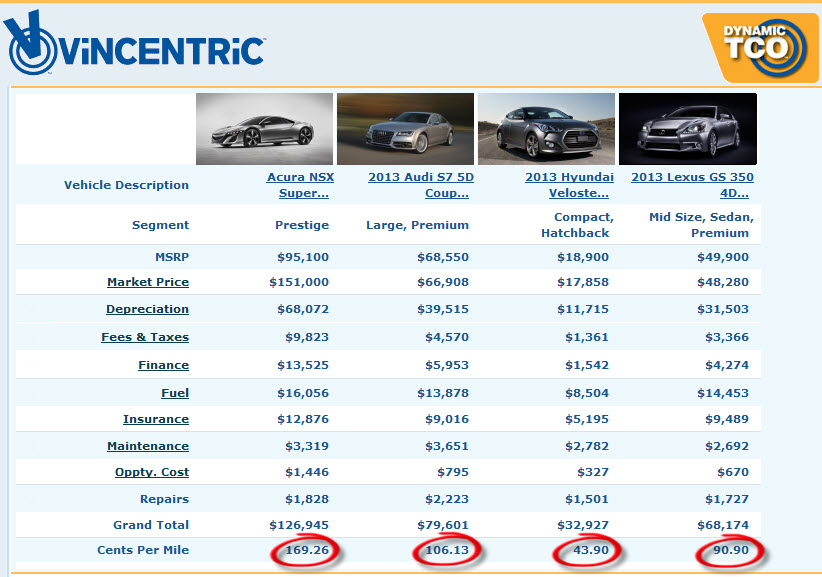822x577 pixels.
Task: Select the $68,550 MSRP value
Action: pos(443,257)
